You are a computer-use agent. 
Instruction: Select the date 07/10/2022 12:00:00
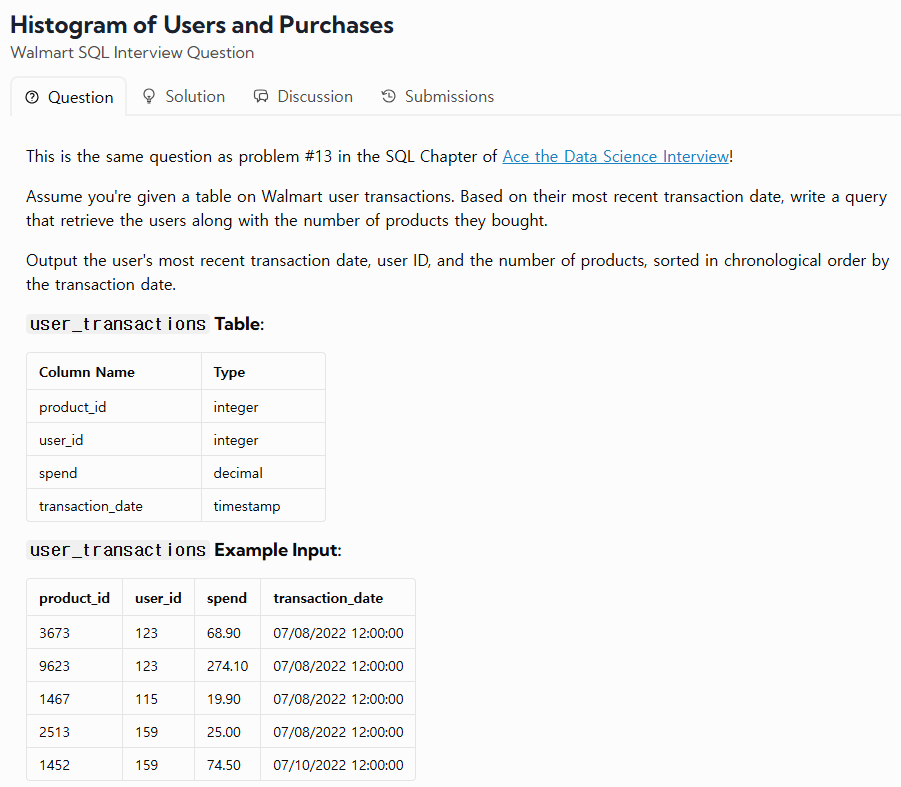coord(338,765)
